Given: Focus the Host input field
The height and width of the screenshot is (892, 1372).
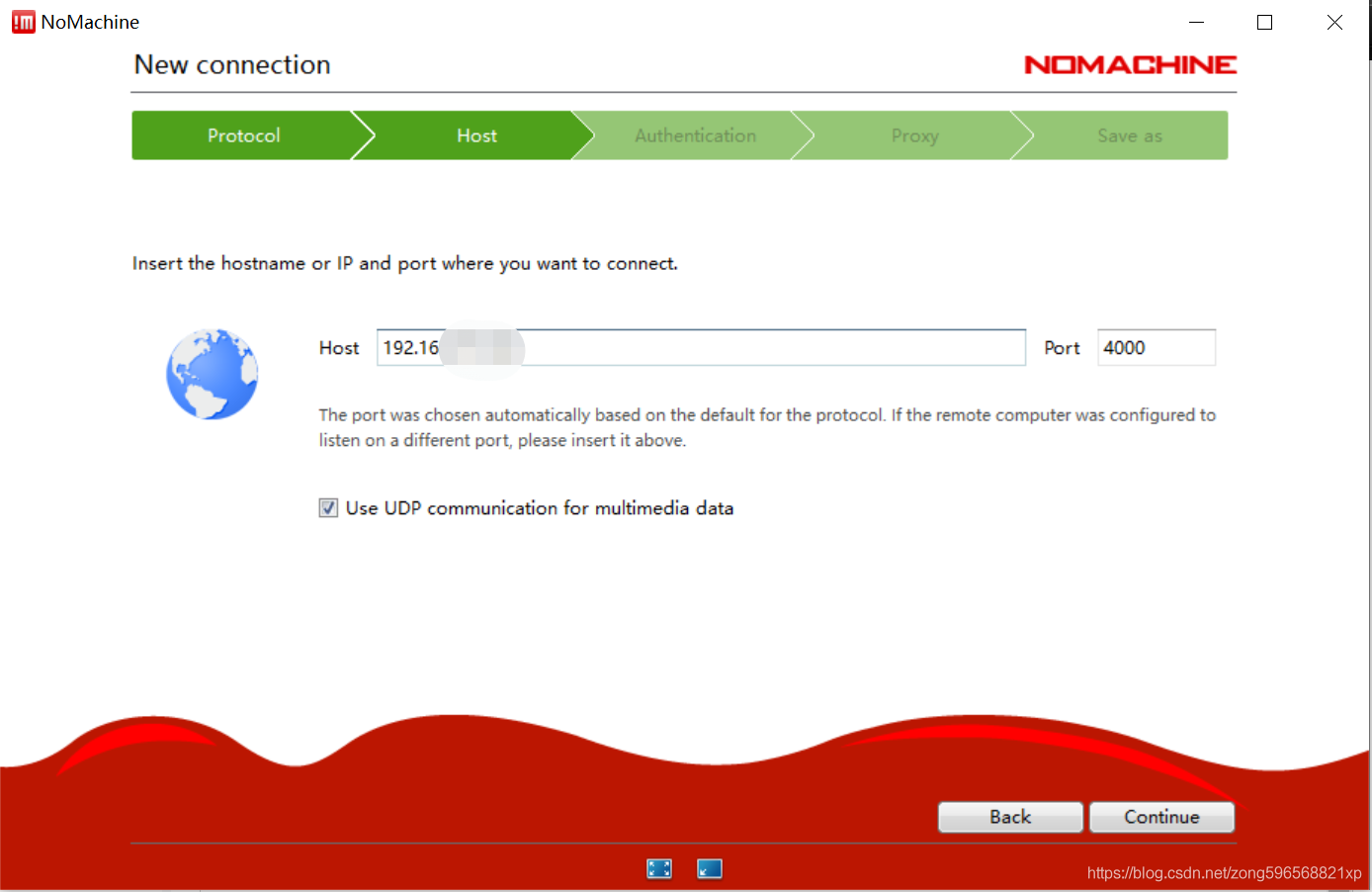Looking at the screenshot, I should tap(701, 348).
